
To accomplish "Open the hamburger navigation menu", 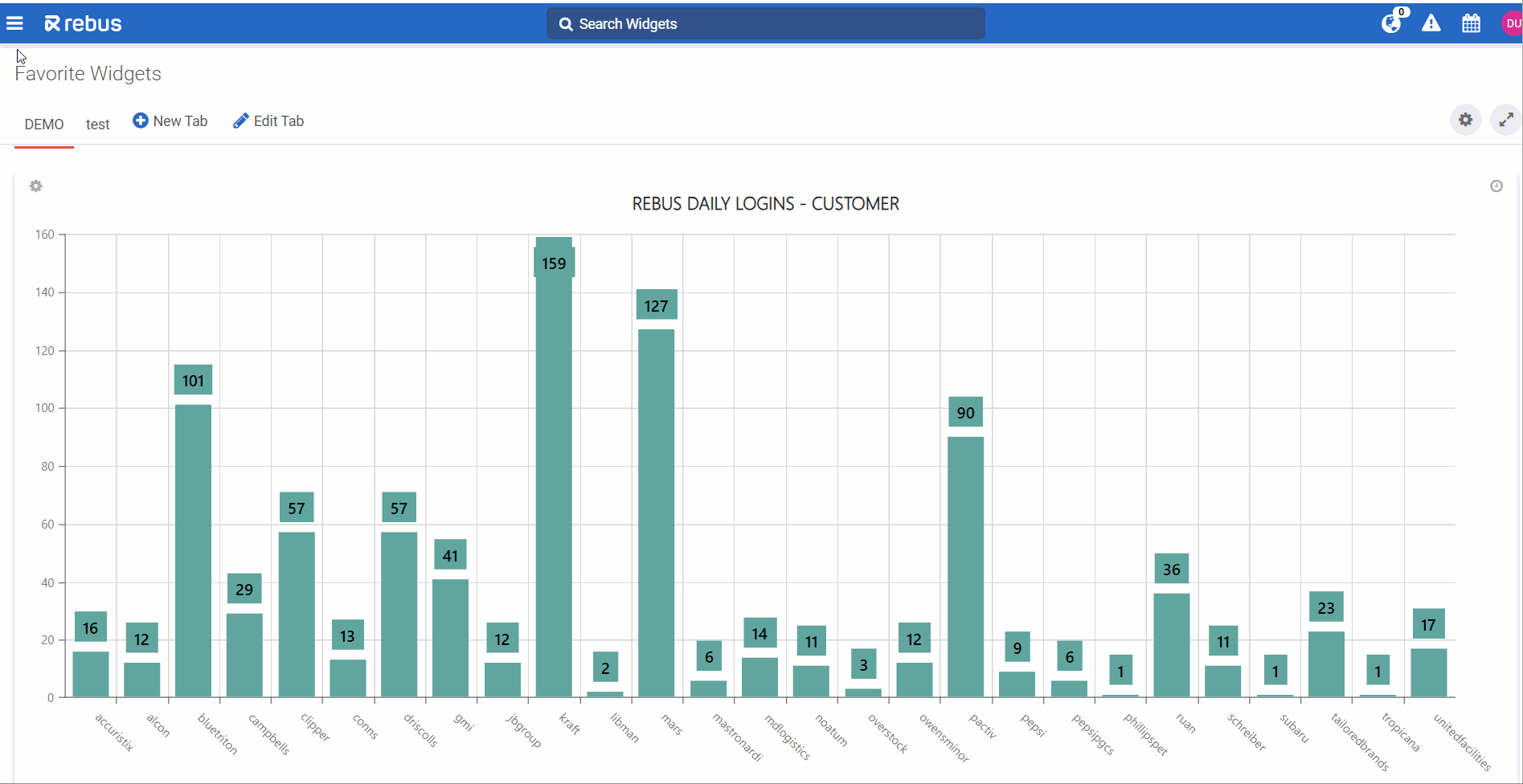I will pos(14,24).
